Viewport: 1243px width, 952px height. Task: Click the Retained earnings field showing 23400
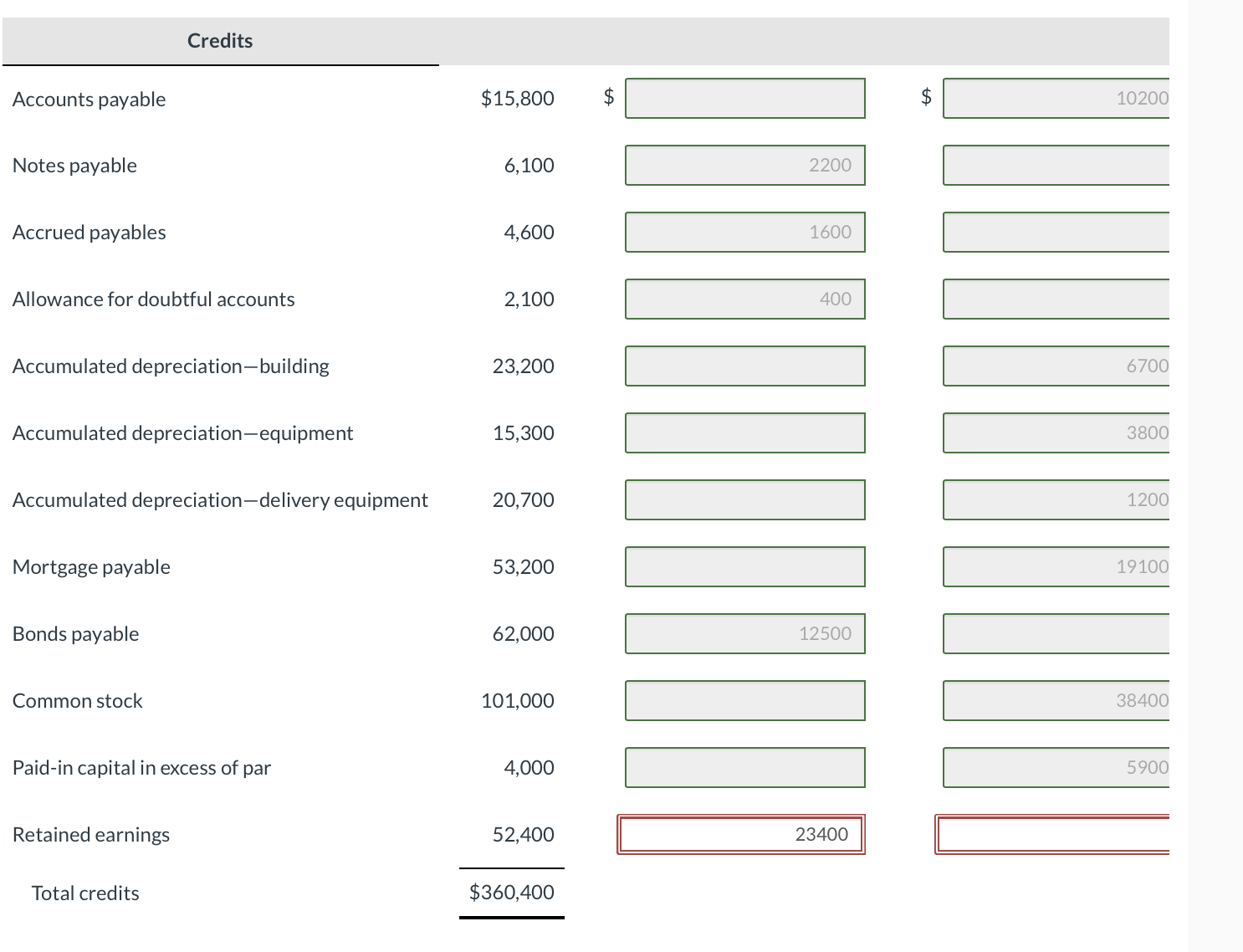(x=740, y=834)
